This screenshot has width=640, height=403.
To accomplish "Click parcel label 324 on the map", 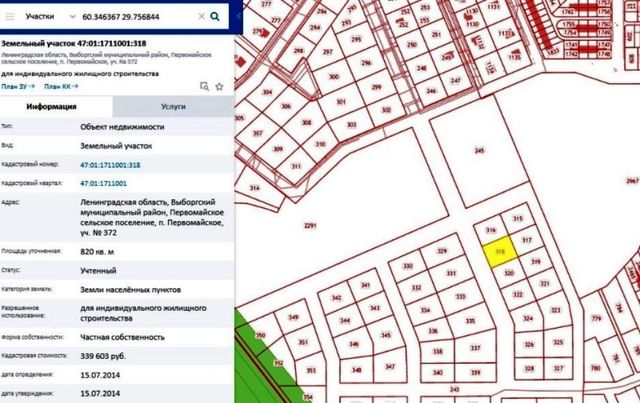I will (x=528, y=318).
